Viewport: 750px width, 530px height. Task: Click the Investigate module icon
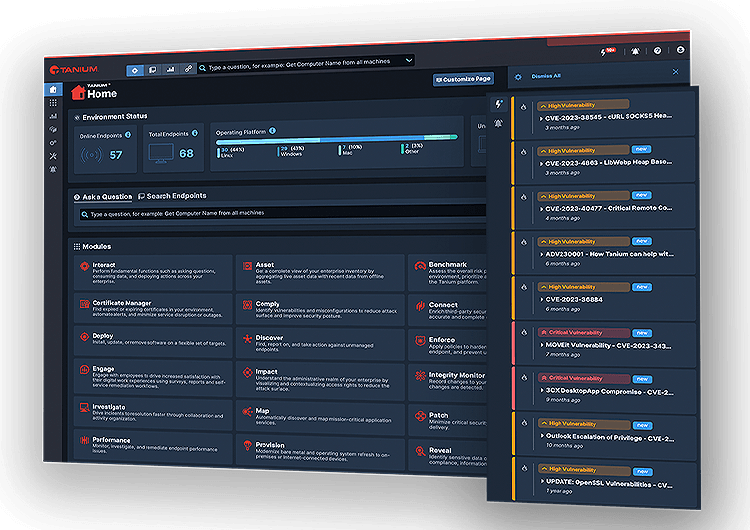(84, 408)
